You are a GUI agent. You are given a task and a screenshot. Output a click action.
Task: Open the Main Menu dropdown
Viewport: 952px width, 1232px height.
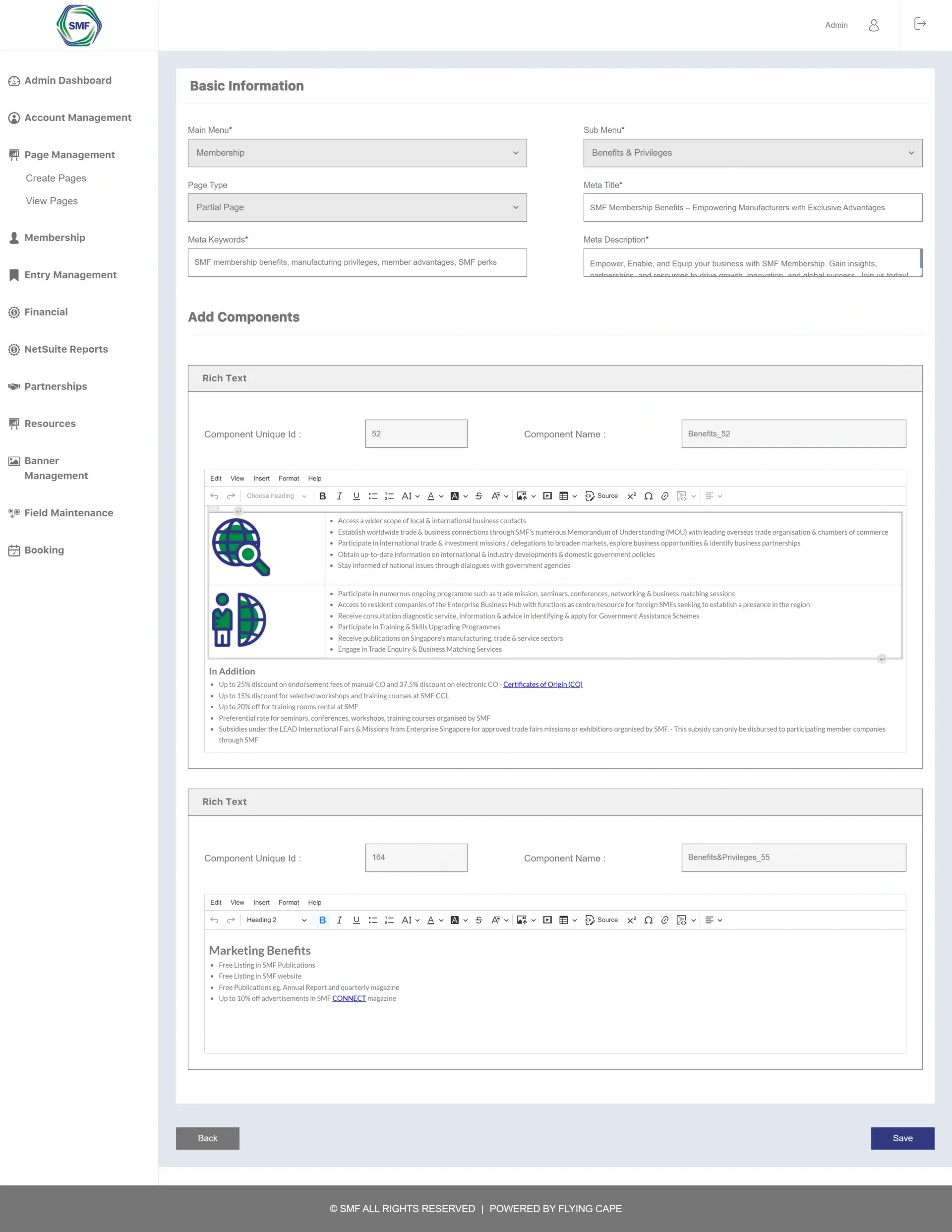(357, 153)
